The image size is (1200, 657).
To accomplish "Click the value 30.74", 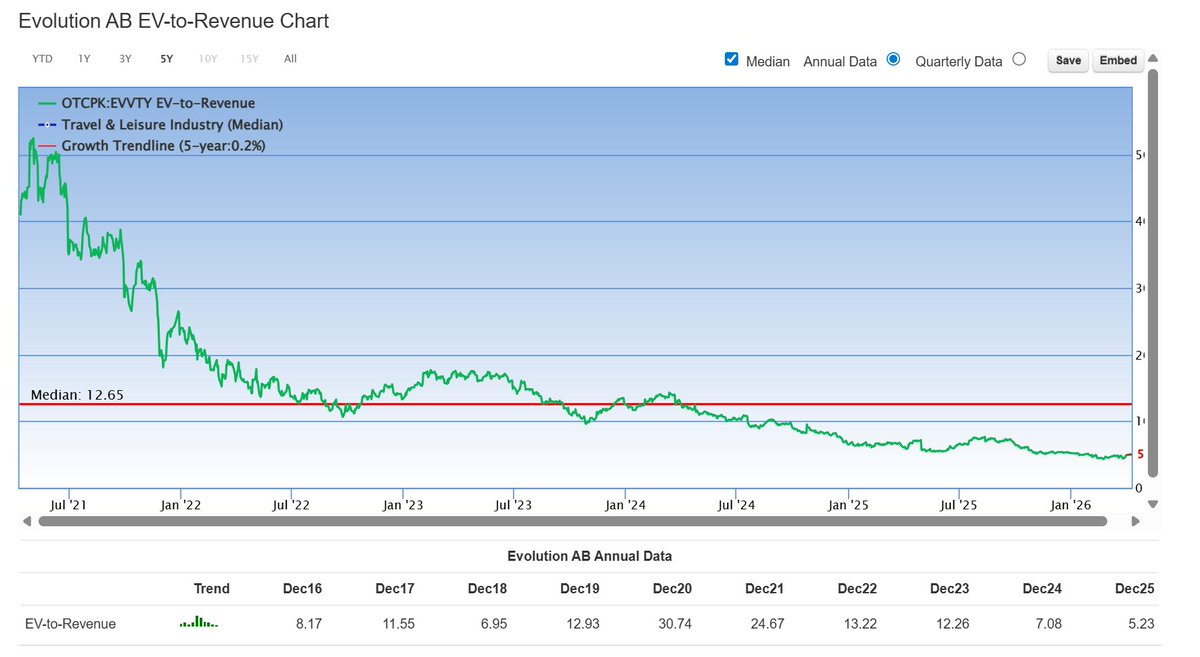I will click(674, 624).
